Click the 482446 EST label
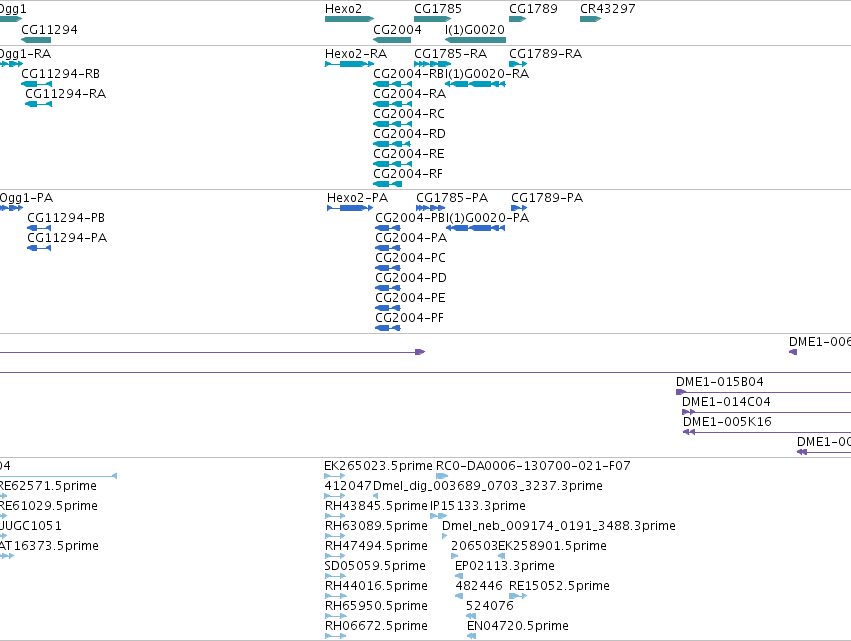The width and height of the screenshot is (851, 641). point(479,586)
